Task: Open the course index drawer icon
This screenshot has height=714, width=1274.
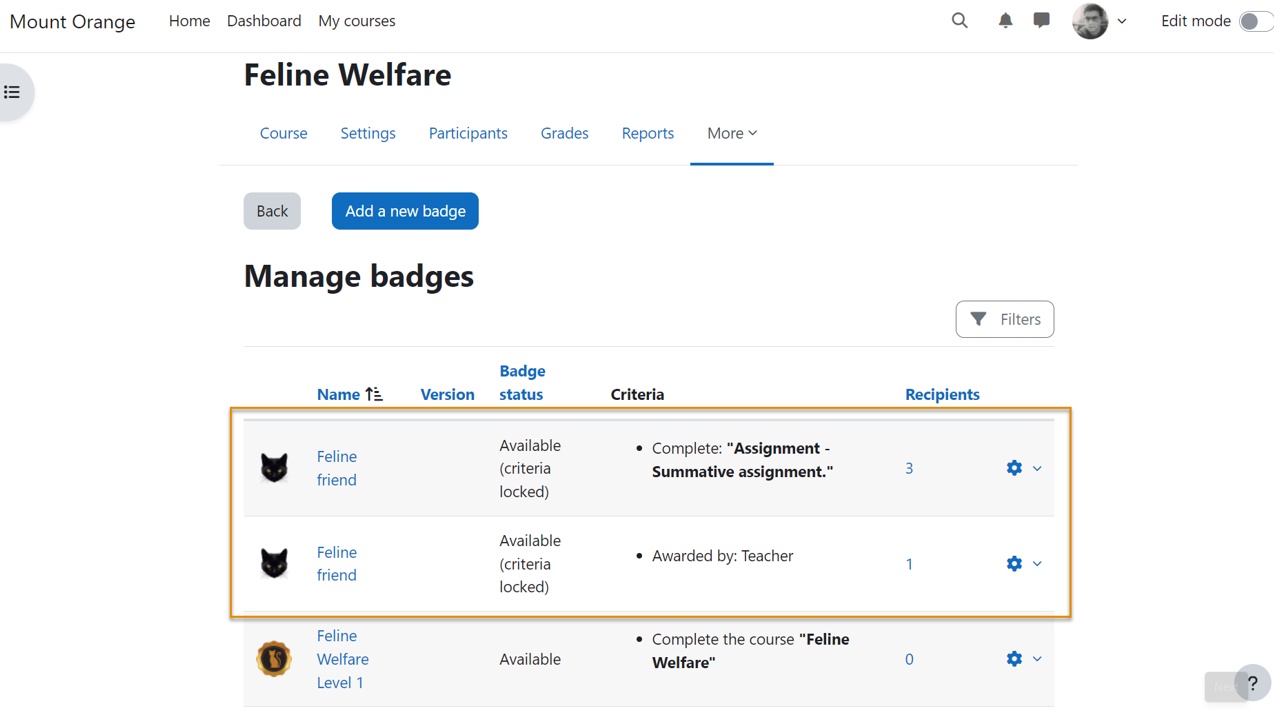Action: click(x=11, y=91)
